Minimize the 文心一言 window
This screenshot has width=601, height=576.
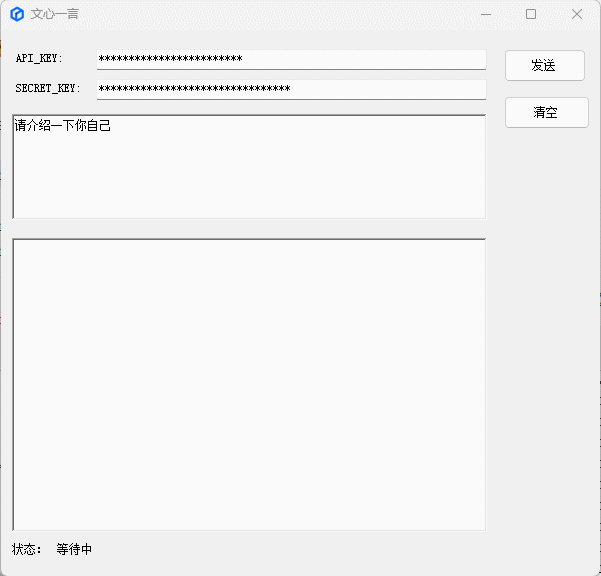(x=486, y=15)
